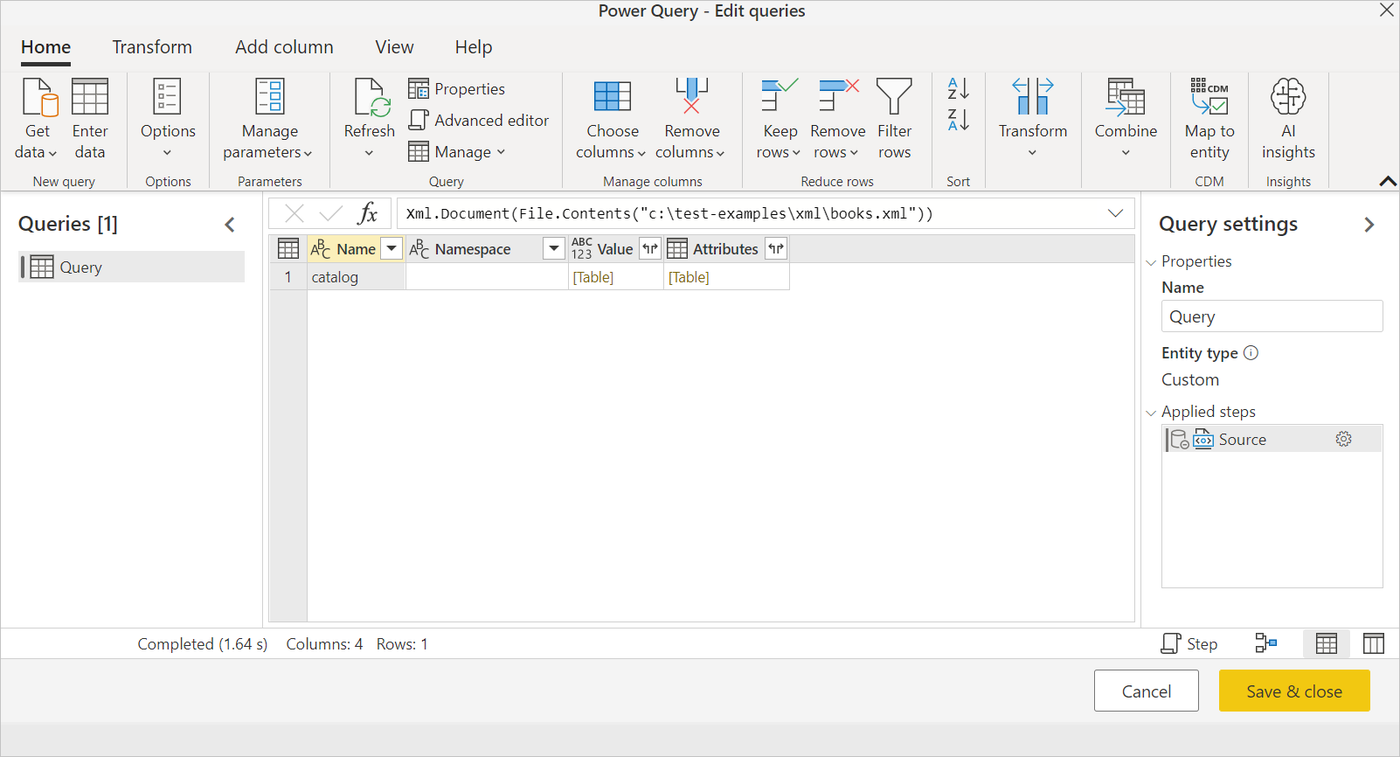
Task: Open query Properties
Action: click(457, 89)
